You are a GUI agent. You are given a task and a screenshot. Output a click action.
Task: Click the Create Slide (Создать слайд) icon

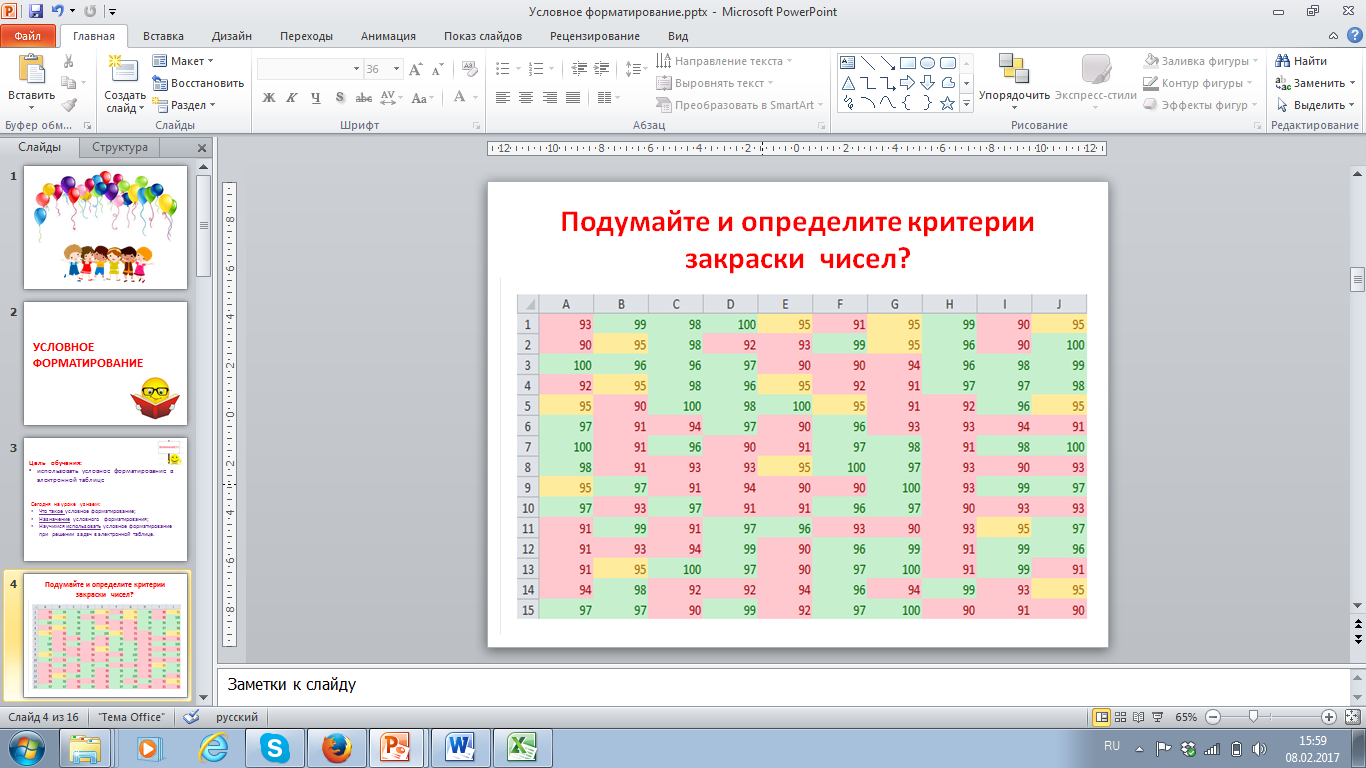124,70
